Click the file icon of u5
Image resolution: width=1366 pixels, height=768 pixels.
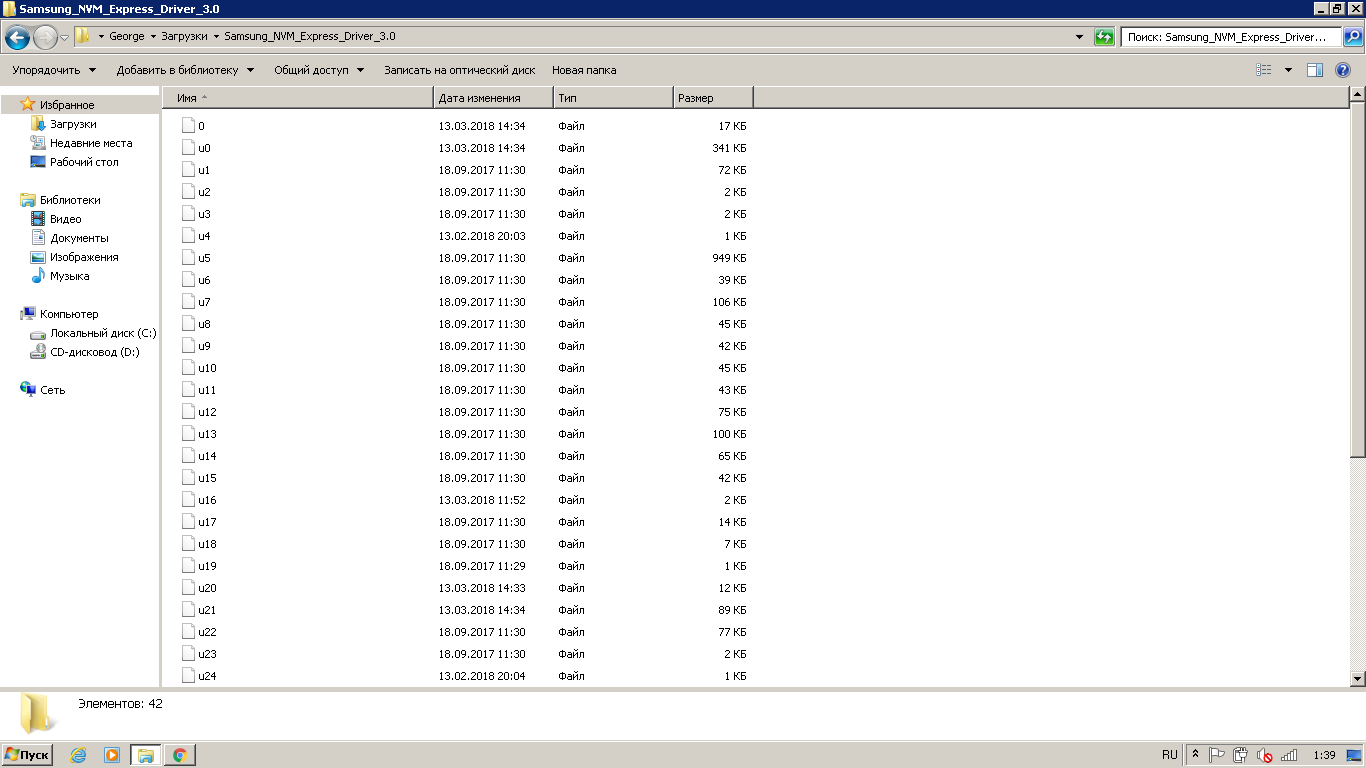[x=188, y=258]
